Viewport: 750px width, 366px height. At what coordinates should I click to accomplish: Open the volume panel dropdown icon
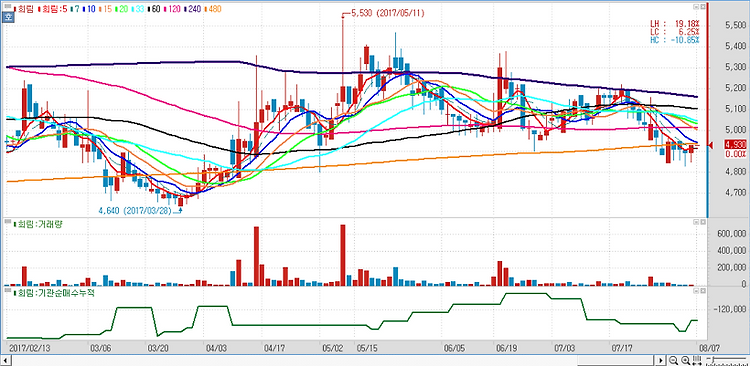(x=696, y=222)
